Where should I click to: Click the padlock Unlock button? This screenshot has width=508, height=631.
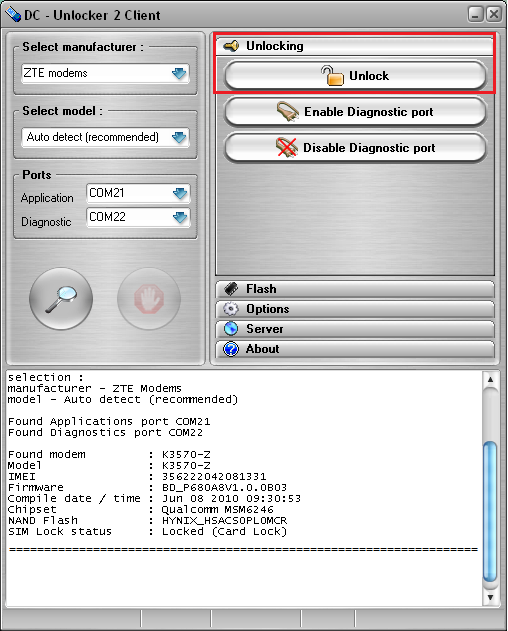pyautogui.click(x=355, y=76)
